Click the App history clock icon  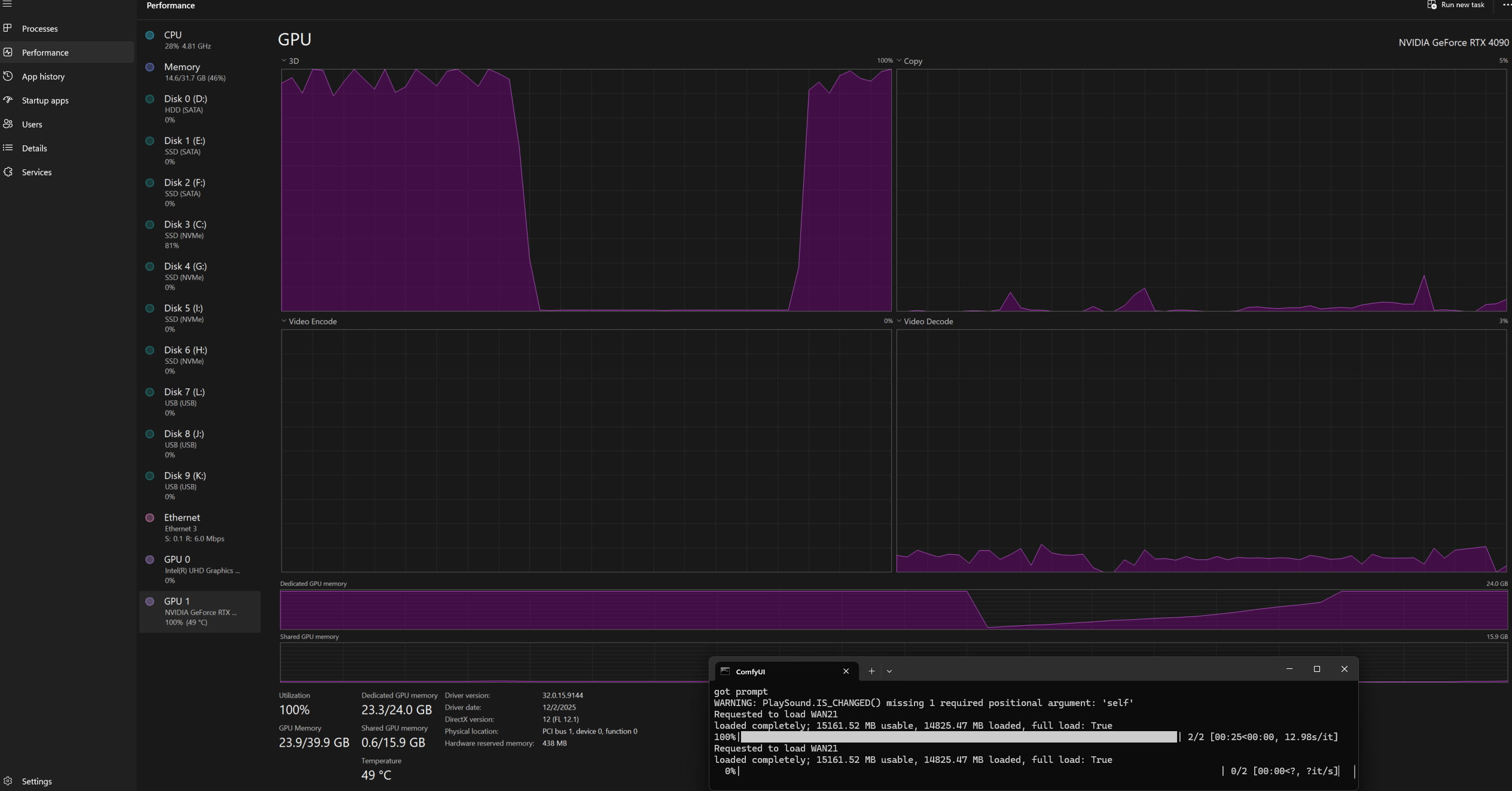[8, 76]
